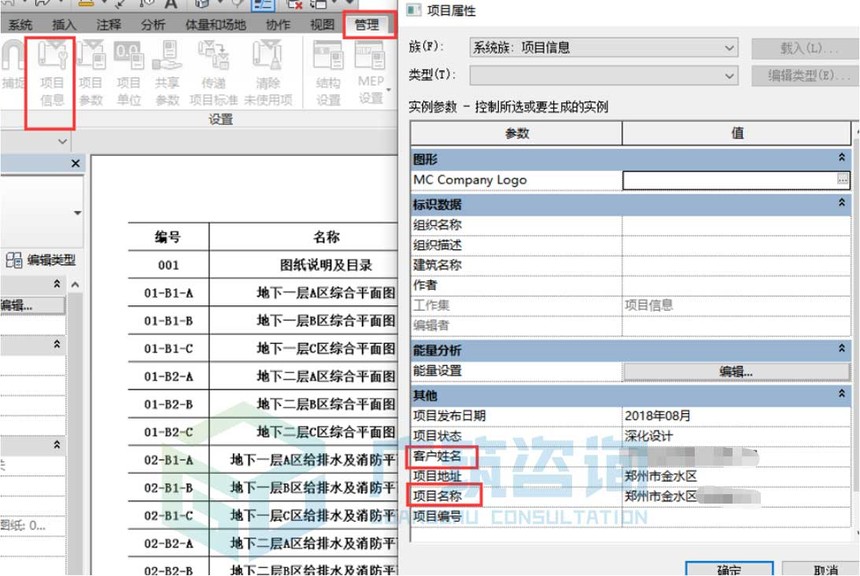Click the 能量设置 编辑... button

pyautogui.click(x=736, y=371)
